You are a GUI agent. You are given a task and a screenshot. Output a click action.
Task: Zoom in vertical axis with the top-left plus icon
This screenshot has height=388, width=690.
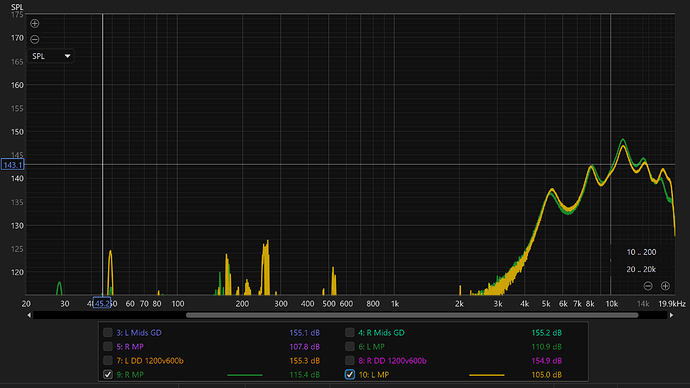(x=35, y=23)
